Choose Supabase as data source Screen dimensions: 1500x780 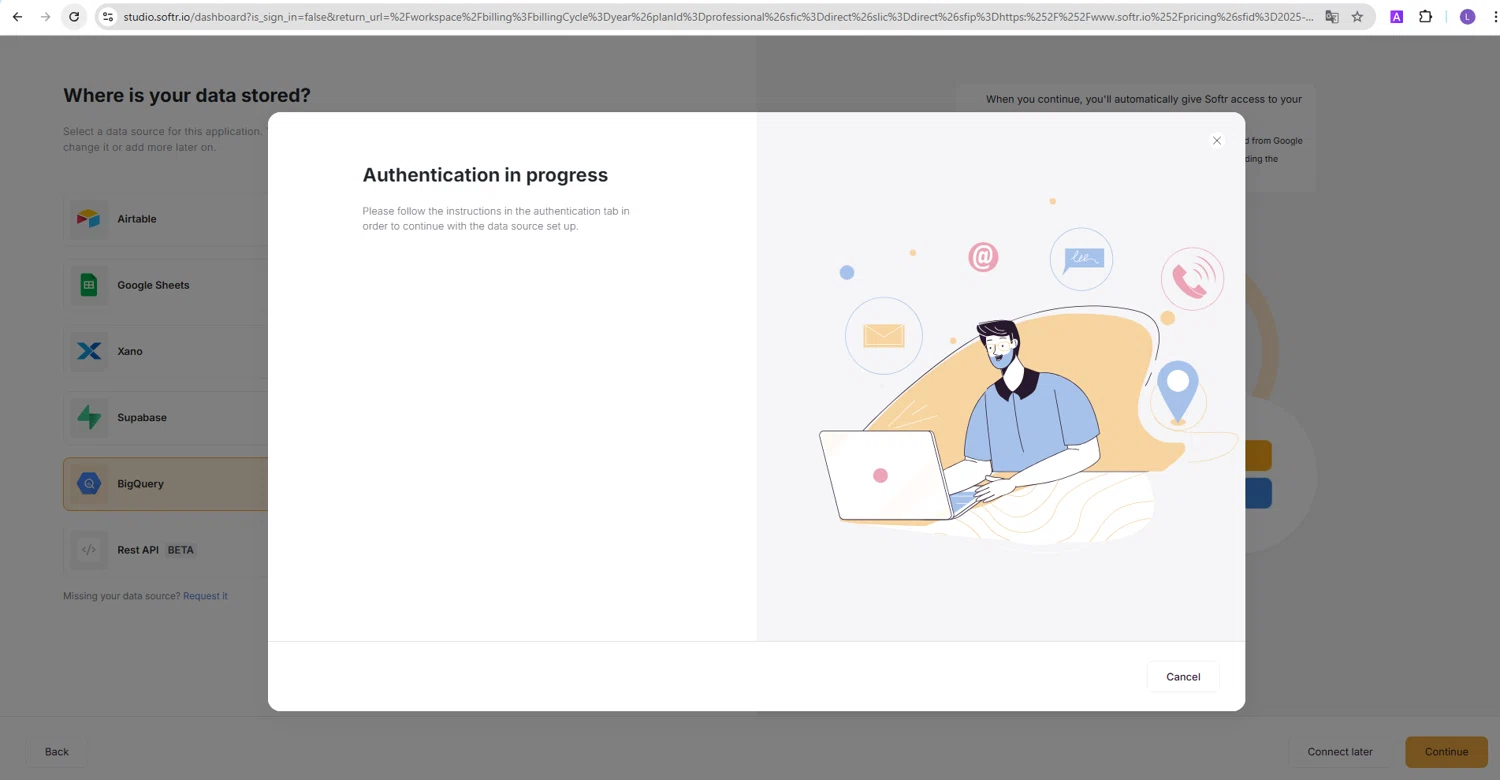pos(166,417)
